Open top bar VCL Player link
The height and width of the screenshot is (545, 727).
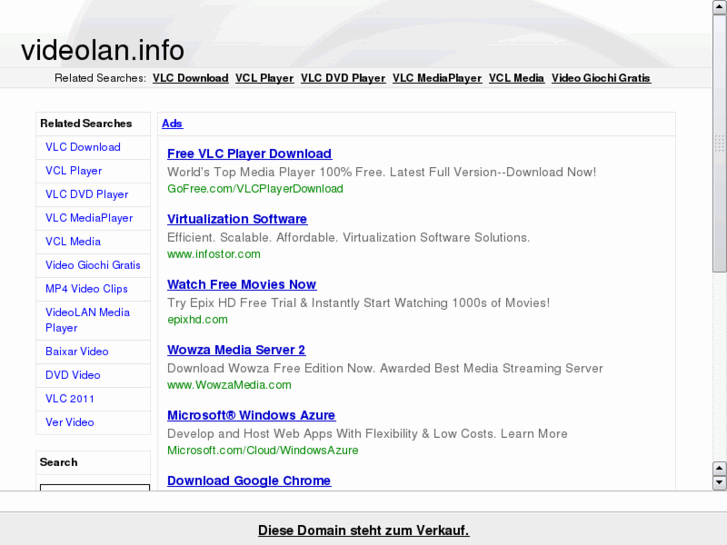(x=264, y=78)
